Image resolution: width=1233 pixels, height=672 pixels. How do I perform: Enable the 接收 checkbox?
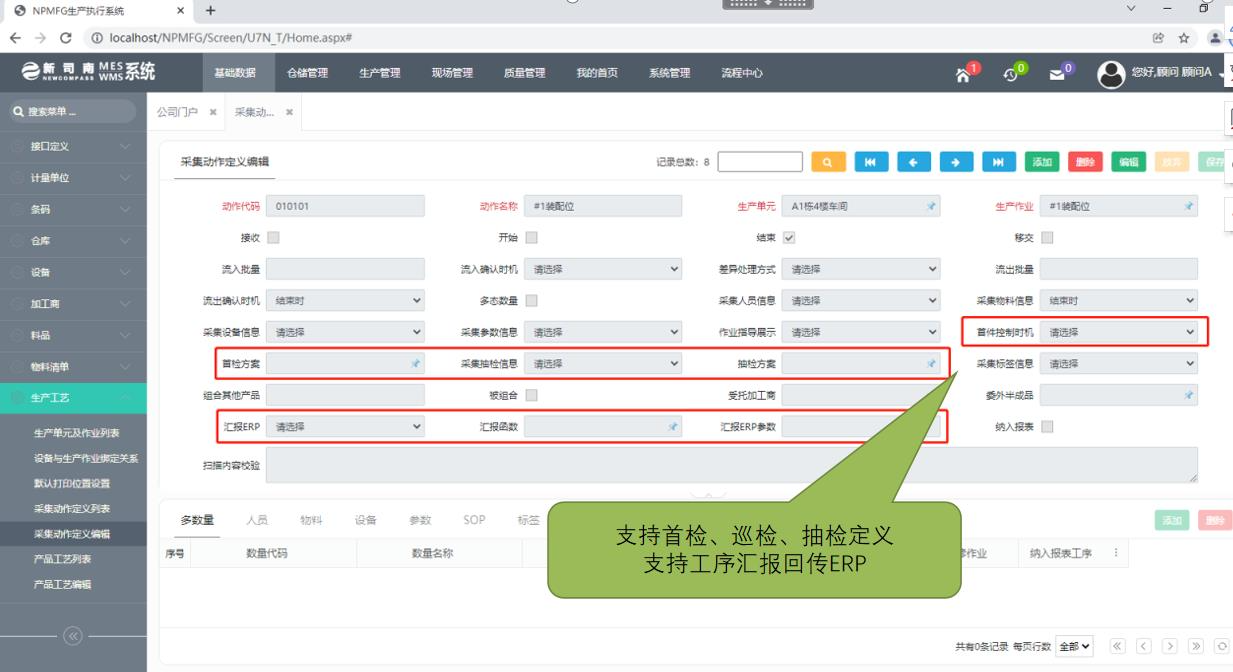tap(274, 238)
